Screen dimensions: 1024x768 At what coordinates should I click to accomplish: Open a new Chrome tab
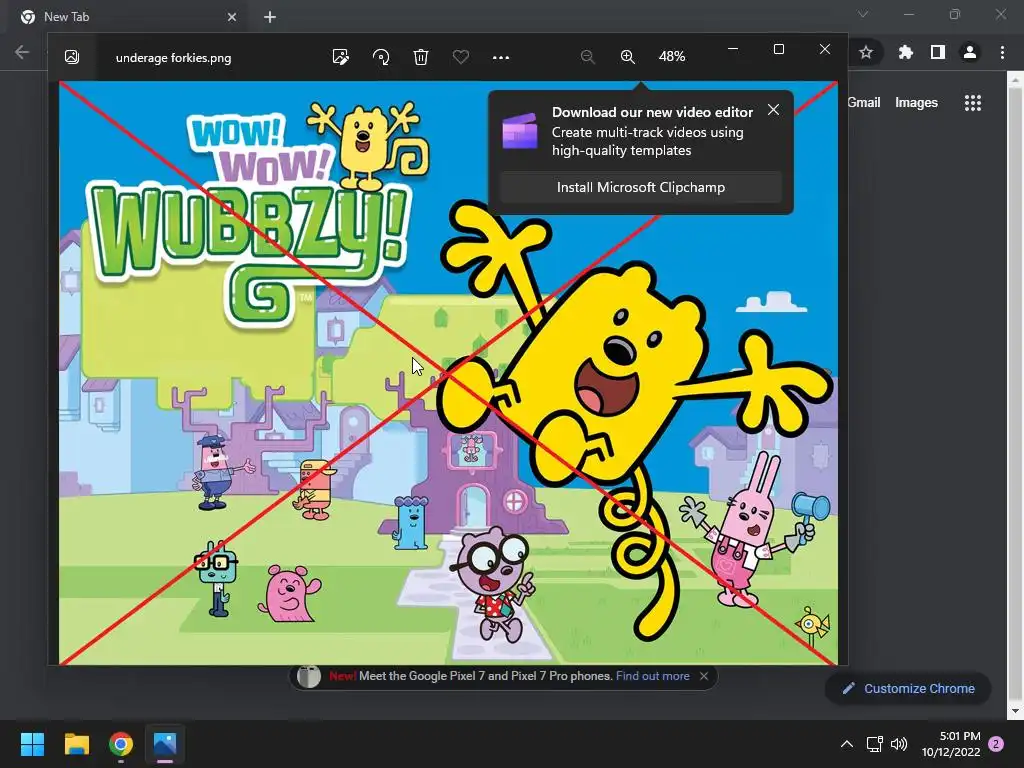[270, 17]
